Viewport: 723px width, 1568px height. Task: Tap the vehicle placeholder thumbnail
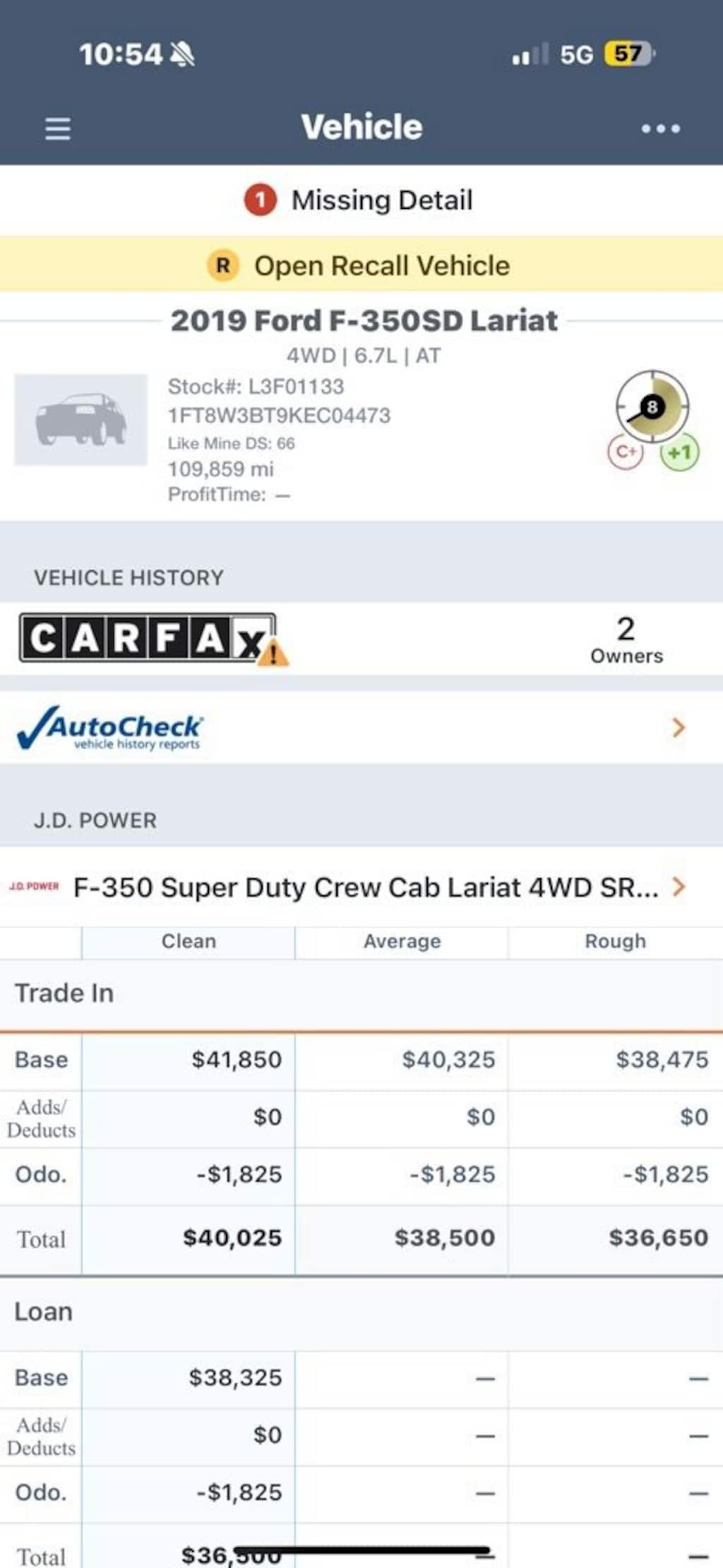[80, 420]
